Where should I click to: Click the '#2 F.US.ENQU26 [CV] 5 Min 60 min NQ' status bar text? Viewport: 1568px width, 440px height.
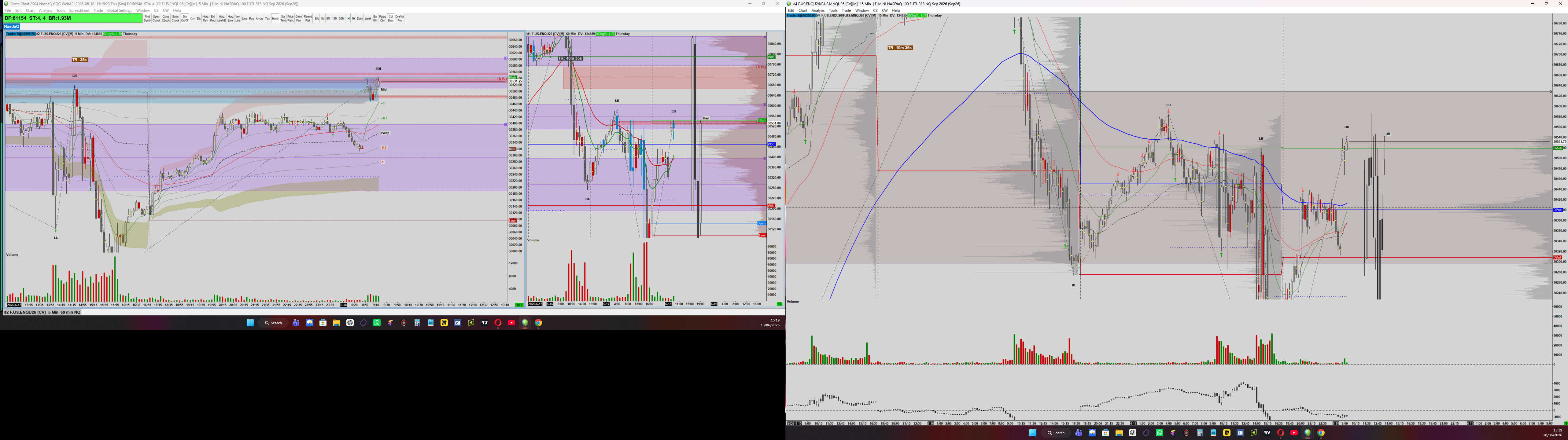coord(42,312)
